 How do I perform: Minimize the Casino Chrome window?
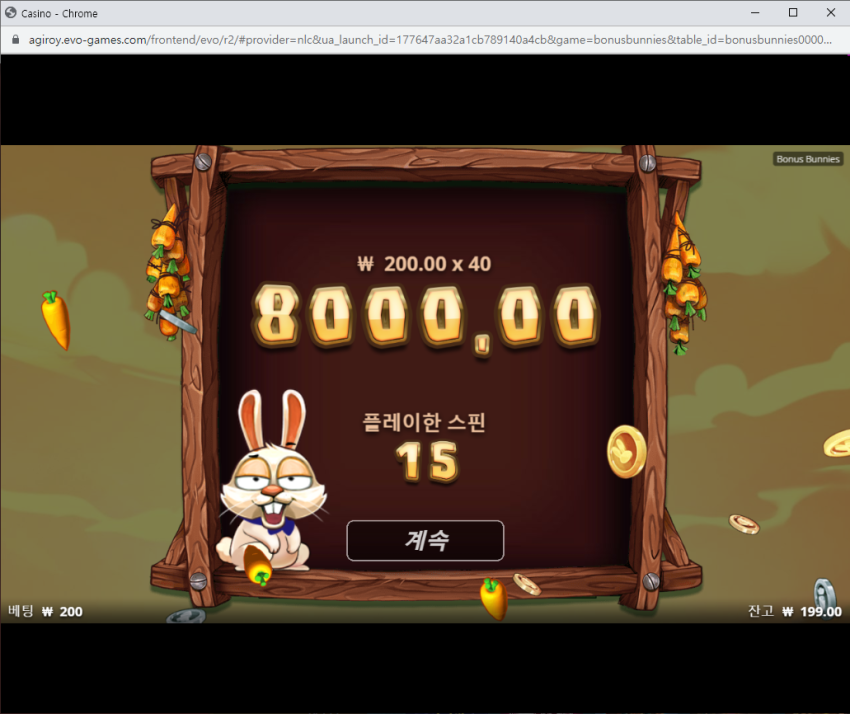(x=755, y=12)
